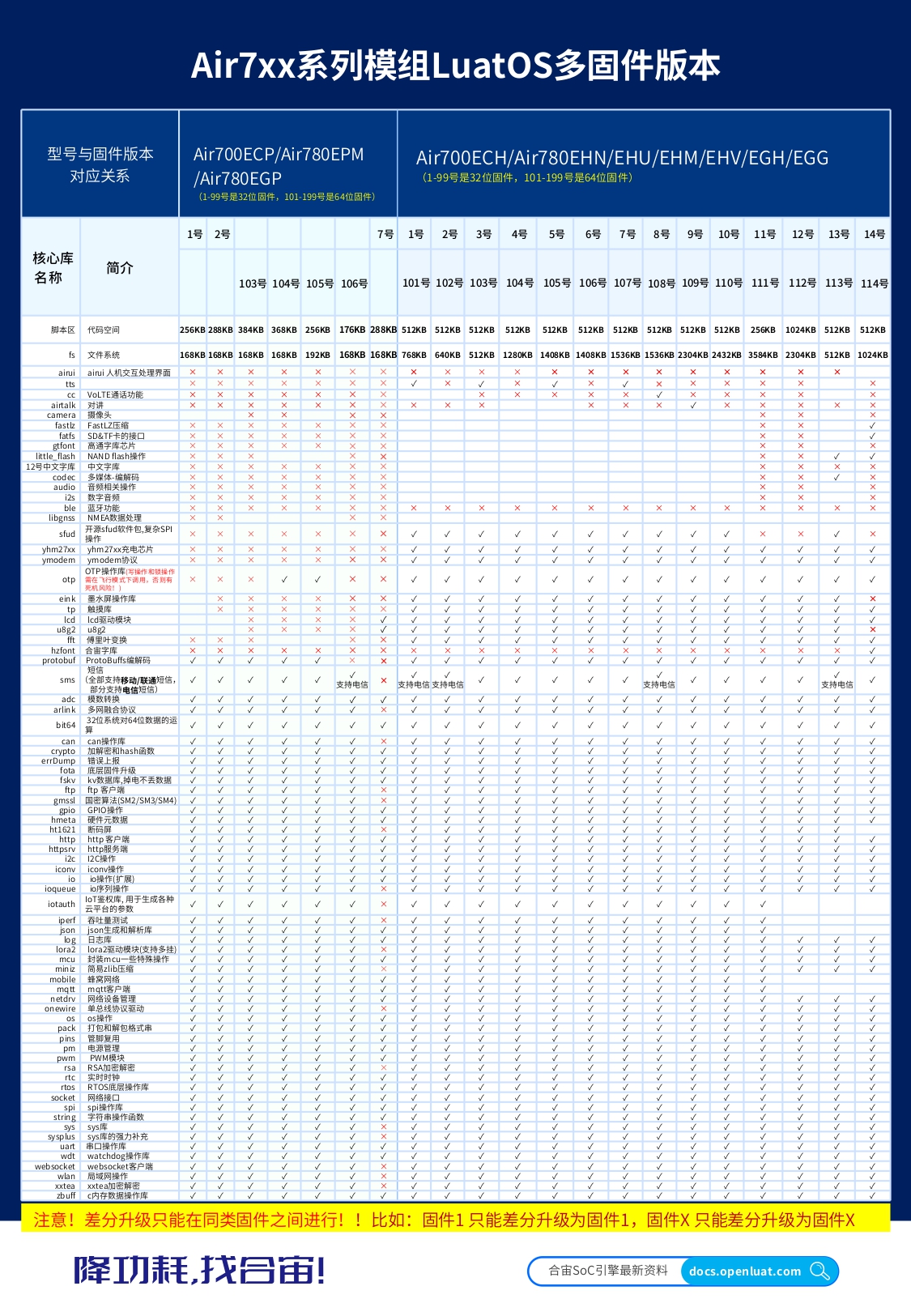Select the Air700ECH/Air780EHN header group
This screenshot has height=1316, width=911.
622,158
